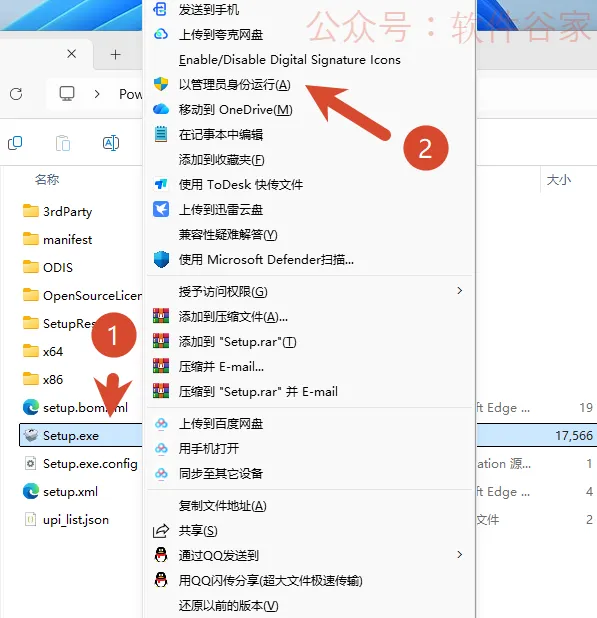This screenshot has height=618, width=597.
Task: Click the Rename toolbar icon
Action: [x=111, y=143]
